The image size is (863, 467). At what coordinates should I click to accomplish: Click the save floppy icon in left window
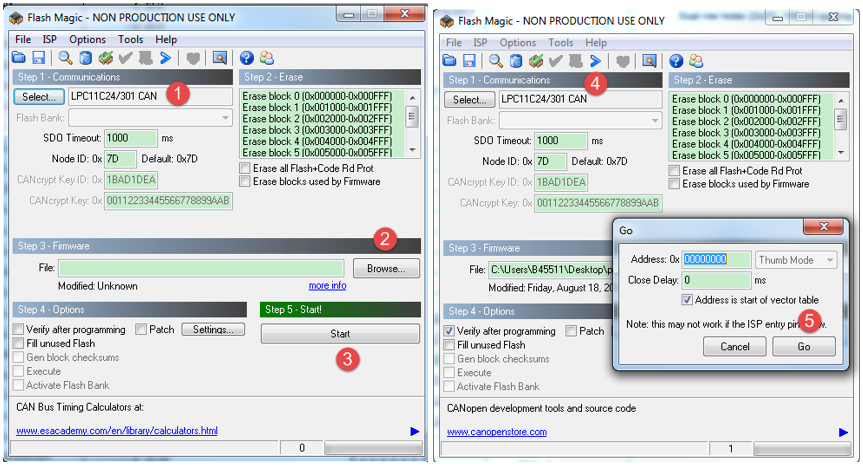(x=39, y=57)
